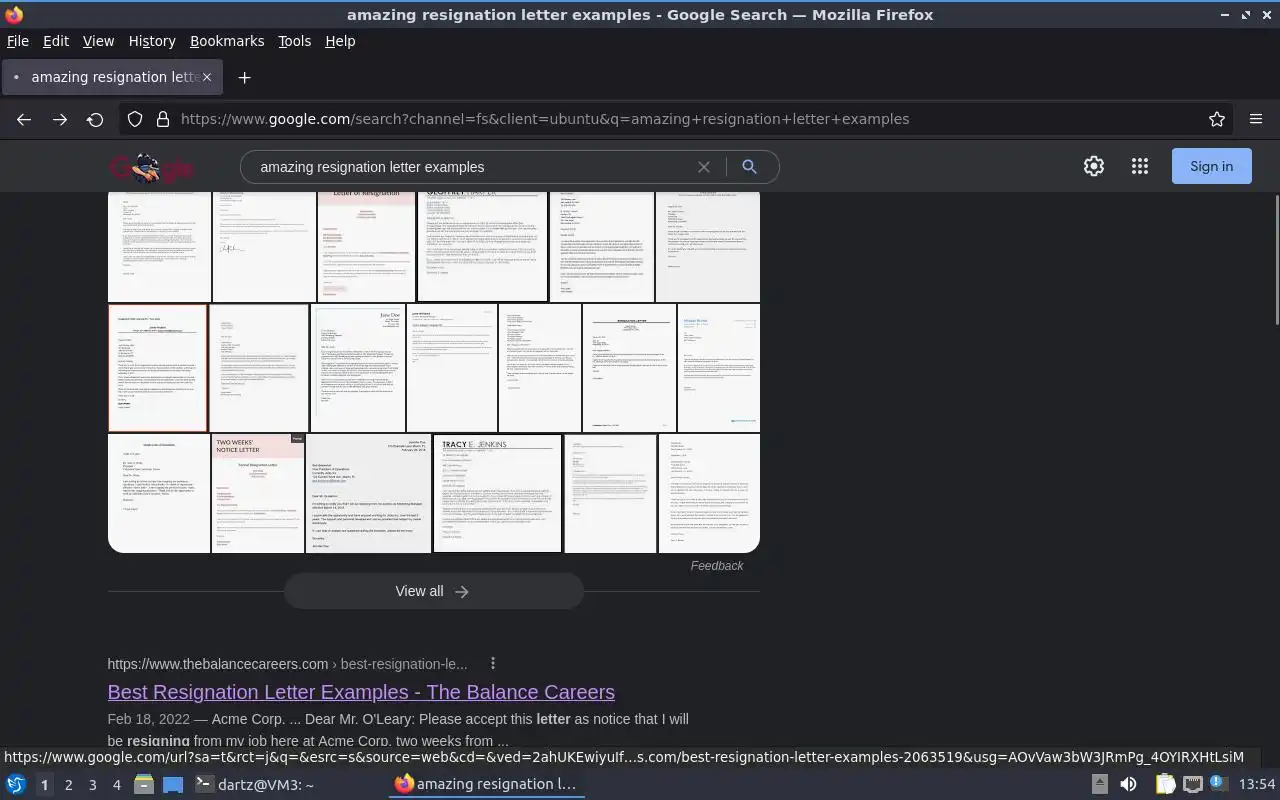Open the file manager icon in the taskbar
Viewport: 1280px width, 800px height.
click(x=143, y=785)
